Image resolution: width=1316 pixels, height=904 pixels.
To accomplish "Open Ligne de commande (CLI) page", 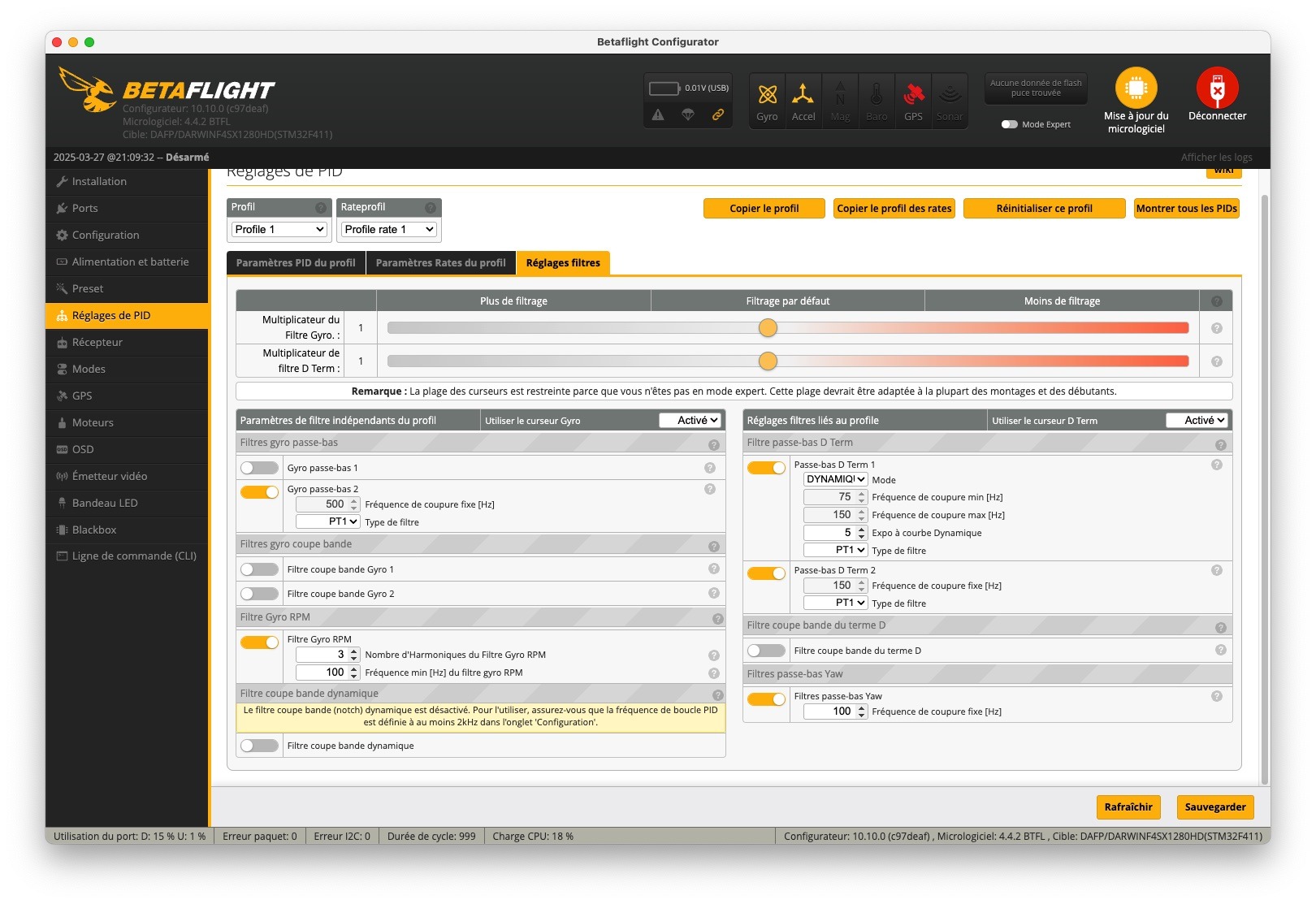I will tap(128, 556).
